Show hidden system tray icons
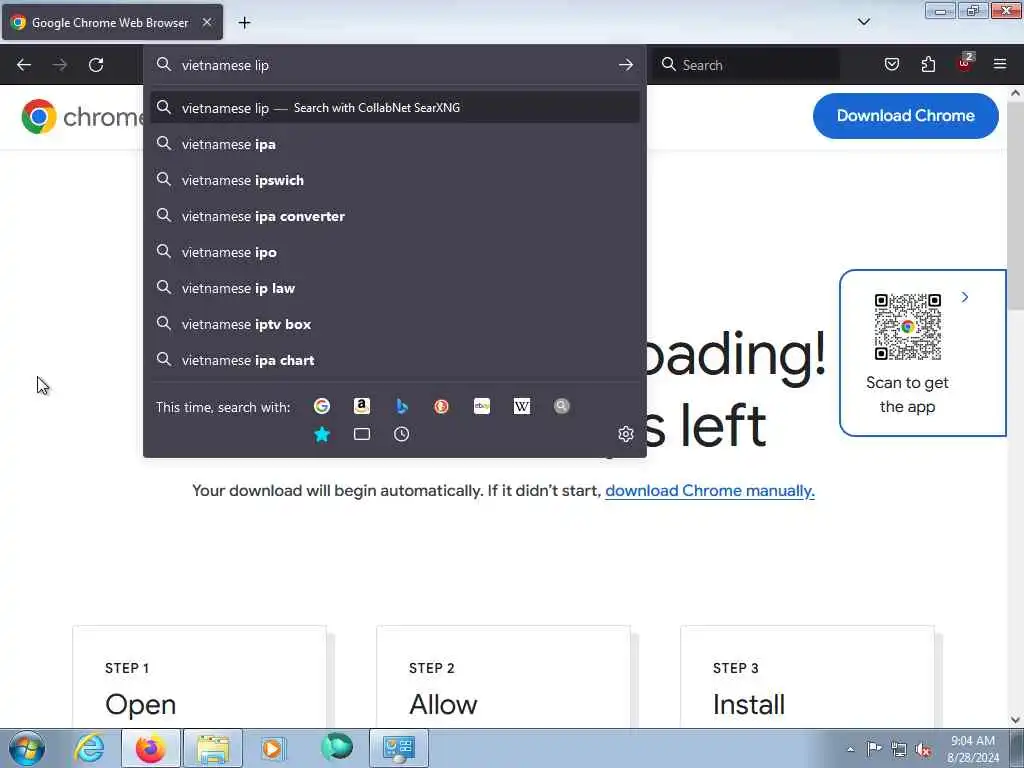 pyautogui.click(x=850, y=749)
